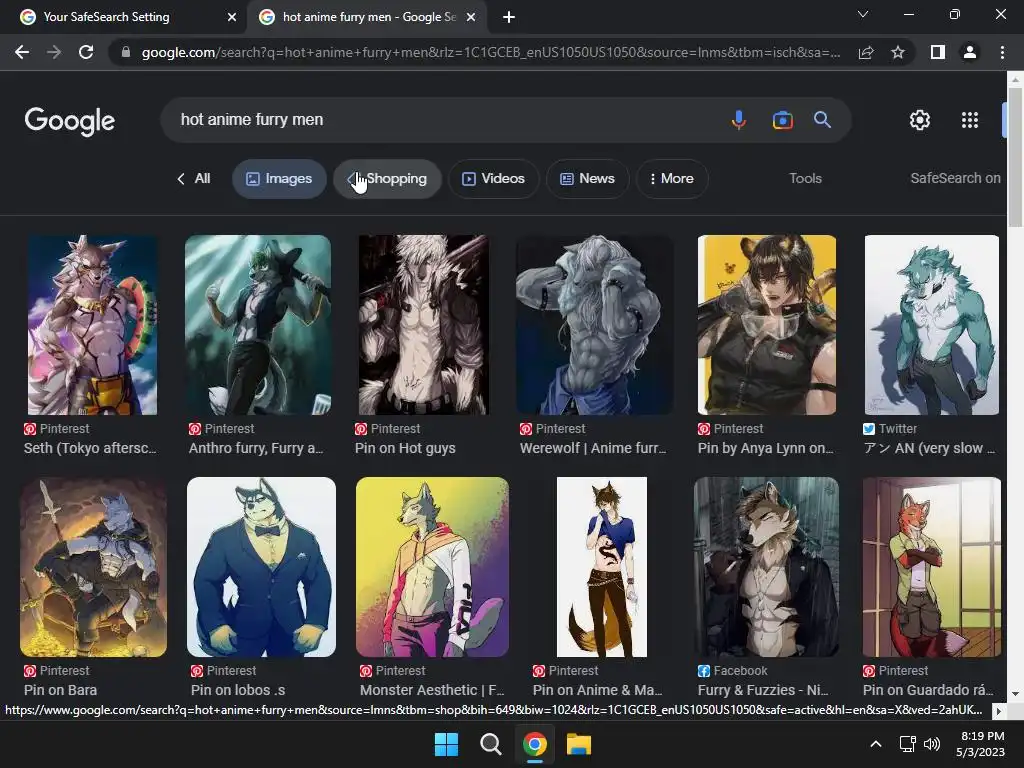
Task: Open the Google apps grid
Action: (970, 120)
